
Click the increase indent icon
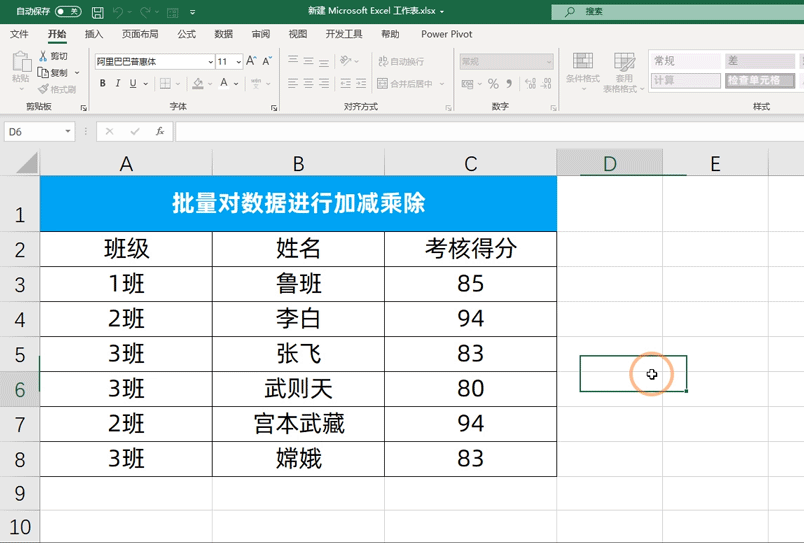361,83
